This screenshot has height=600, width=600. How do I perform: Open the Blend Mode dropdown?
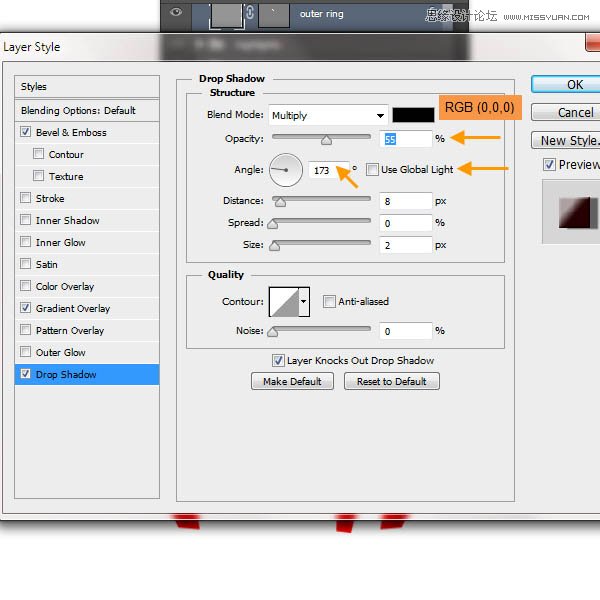(328, 115)
